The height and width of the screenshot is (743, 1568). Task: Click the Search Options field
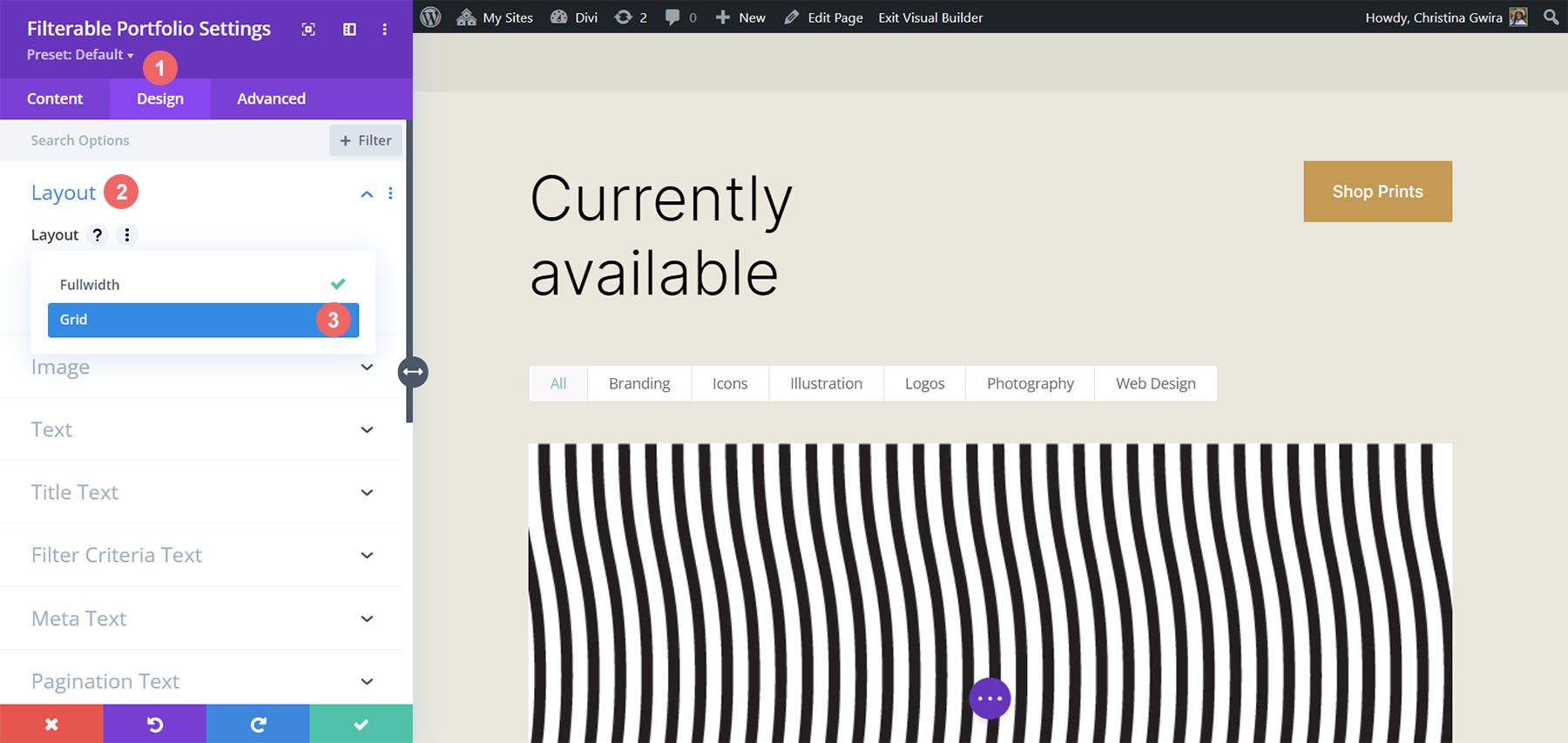pos(166,140)
